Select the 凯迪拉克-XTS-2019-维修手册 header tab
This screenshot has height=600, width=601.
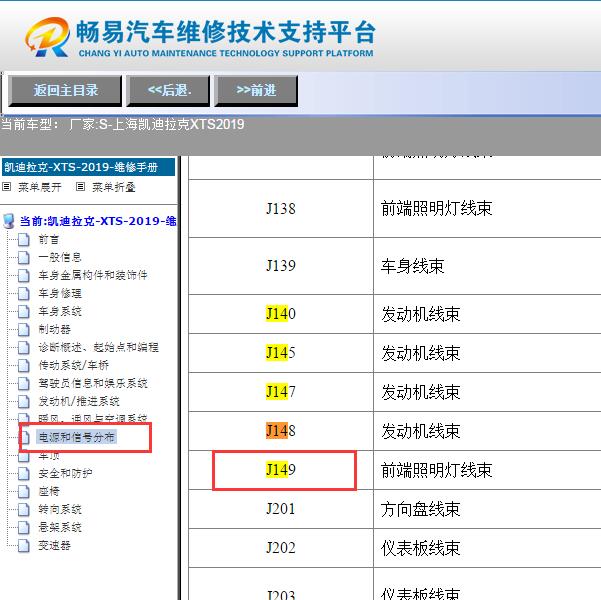tap(88, 167)
